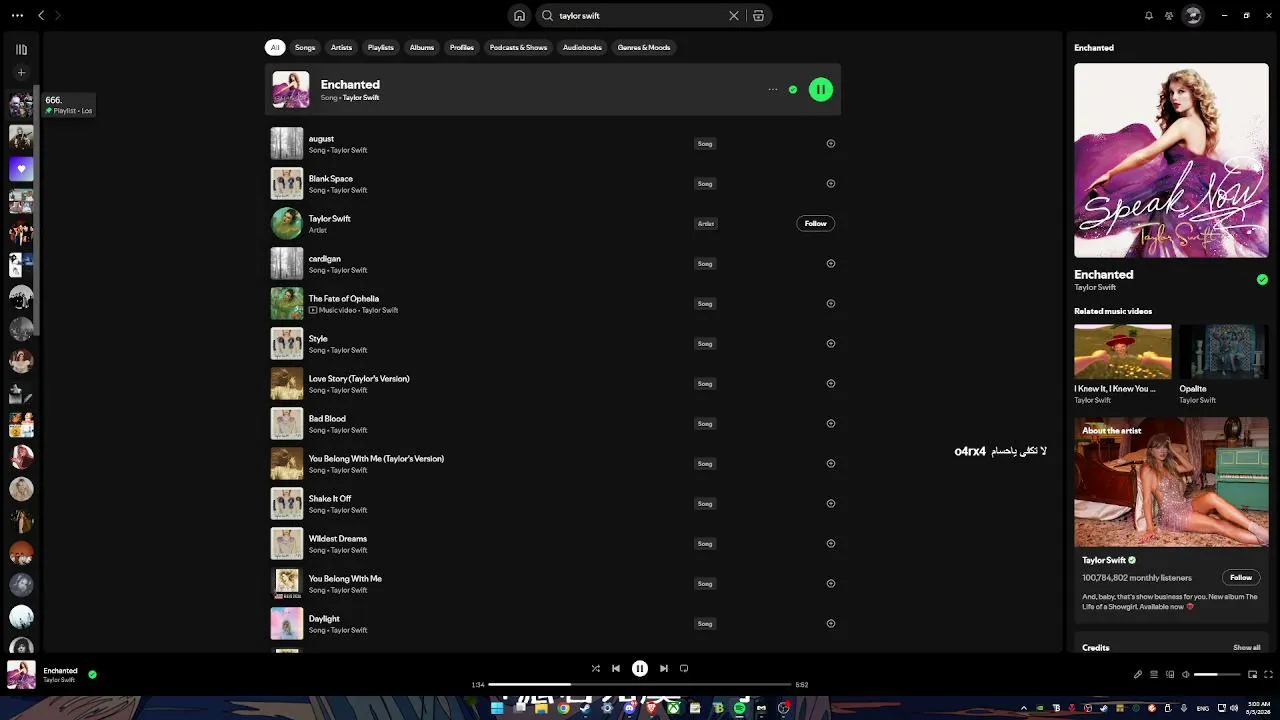Add august to Liked Songs
The height and width of the screenshot is (720, 1280).
(831, 144)
